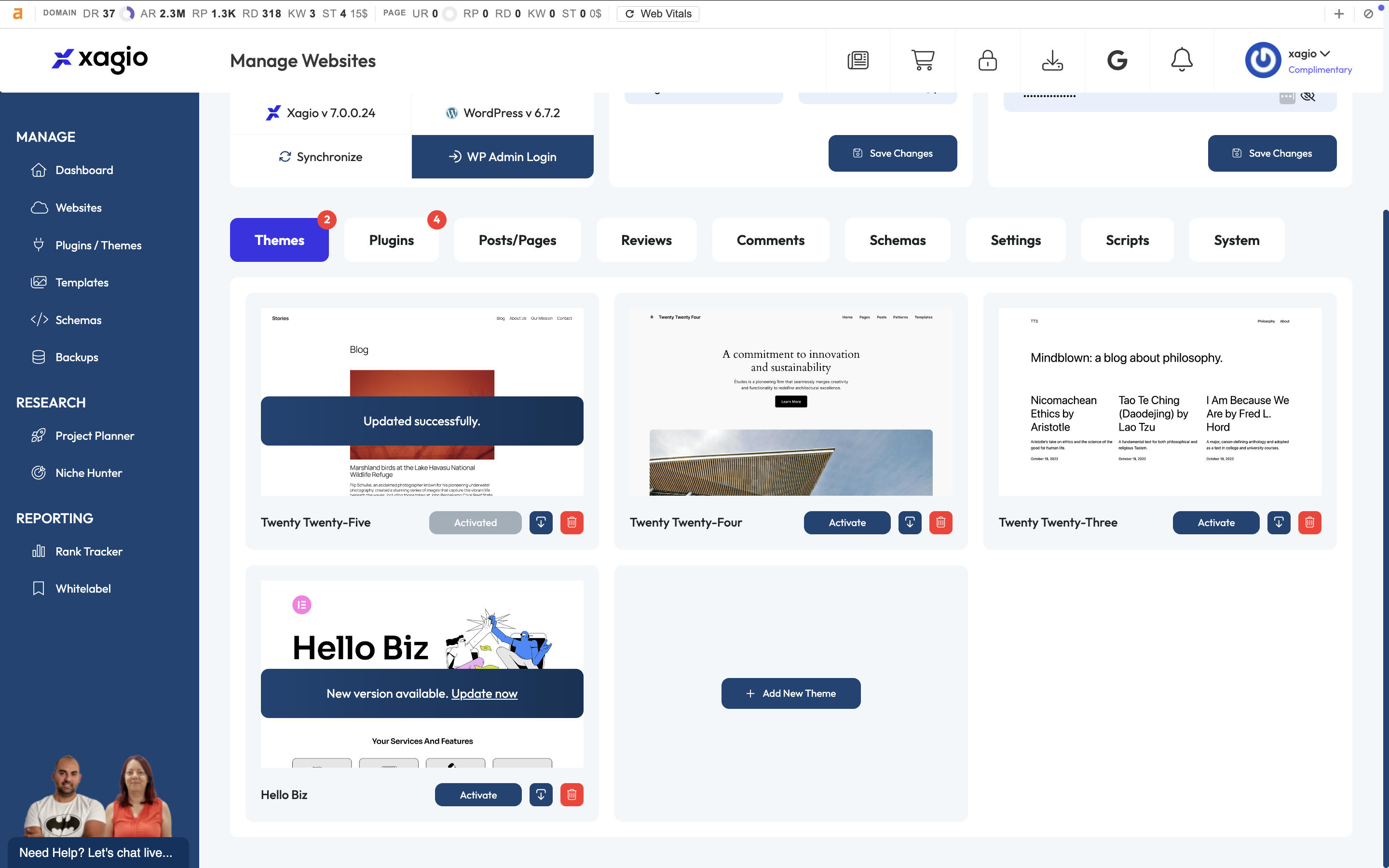The width and height of the screenshot is (1389, 868).
Task: Open the news feed icon in header
Action: 858,60
